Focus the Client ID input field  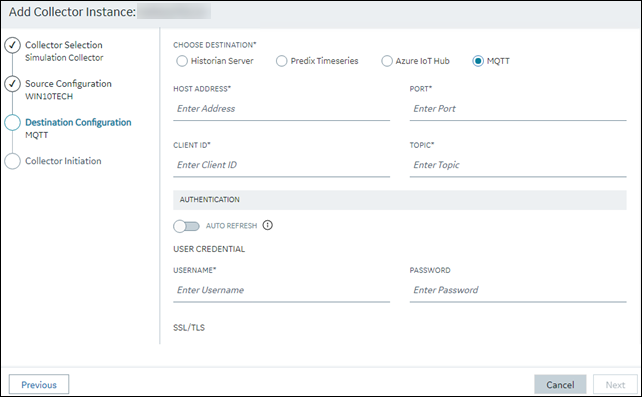pos(281,165)
